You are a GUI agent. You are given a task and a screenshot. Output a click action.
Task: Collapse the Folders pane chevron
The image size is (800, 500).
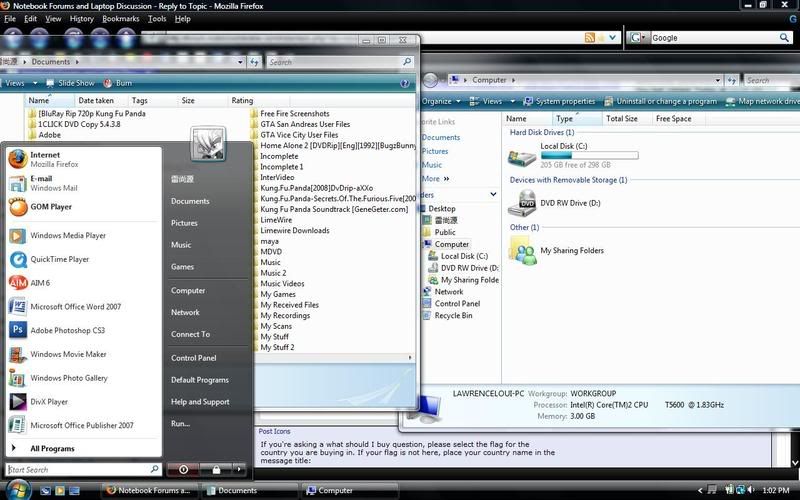pos(493,194)
